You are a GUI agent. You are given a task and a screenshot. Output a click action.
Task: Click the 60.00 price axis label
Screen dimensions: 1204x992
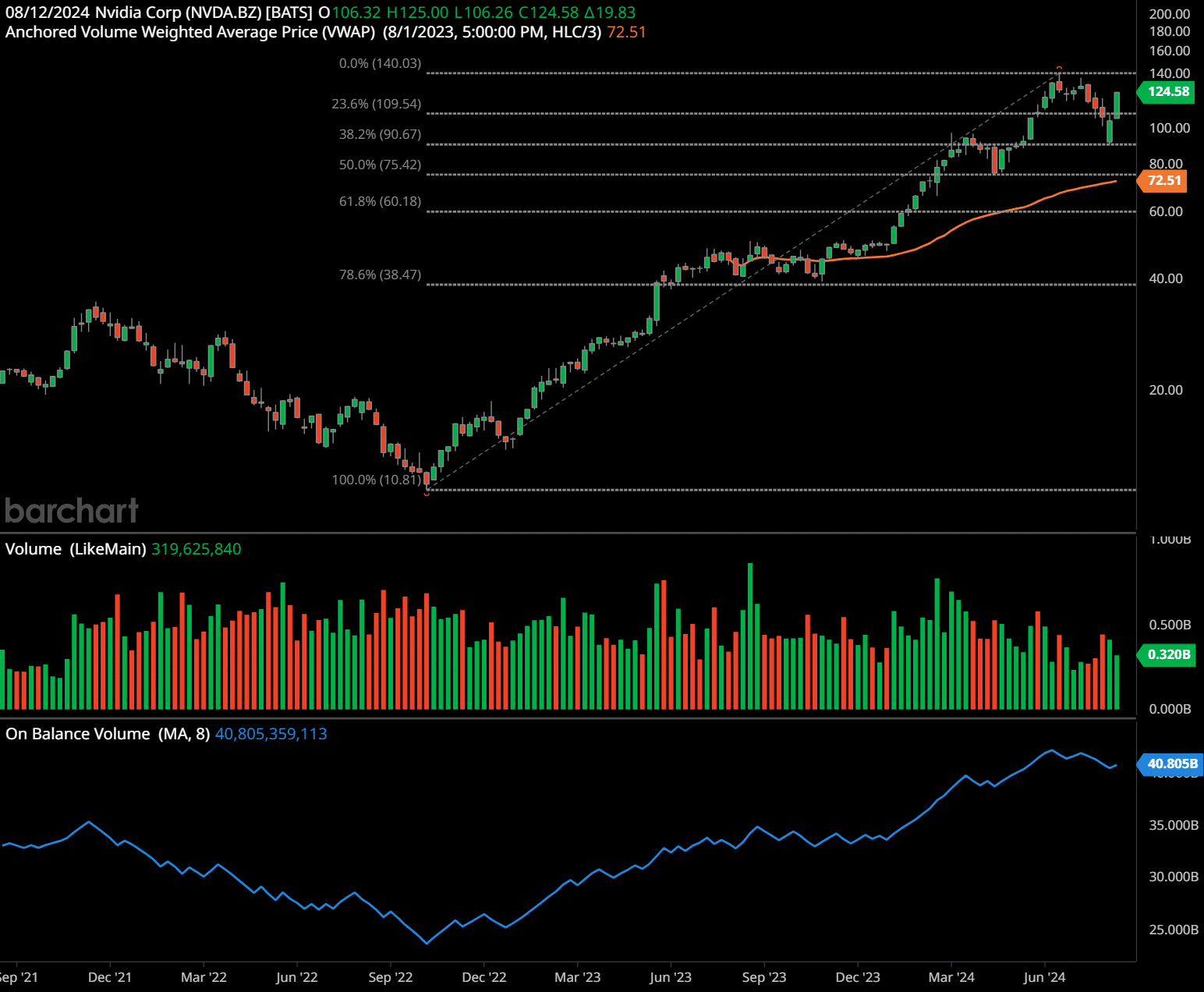click(x=1166, y=211)
